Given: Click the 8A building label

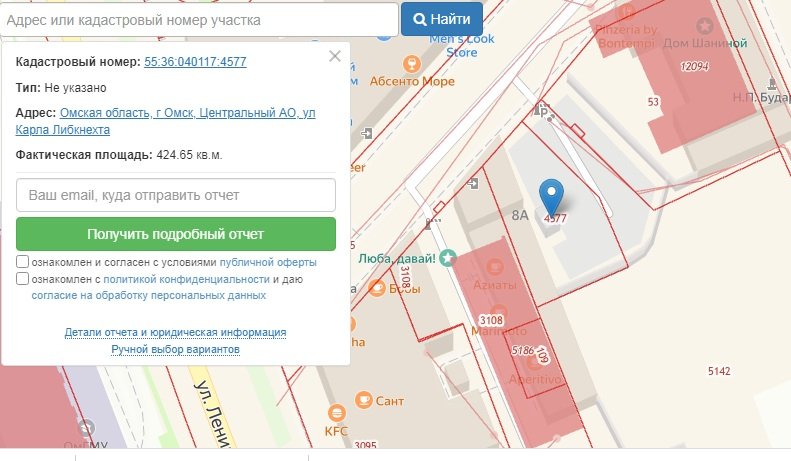Looking at the screenshot, I should click(x=520, y=215).
